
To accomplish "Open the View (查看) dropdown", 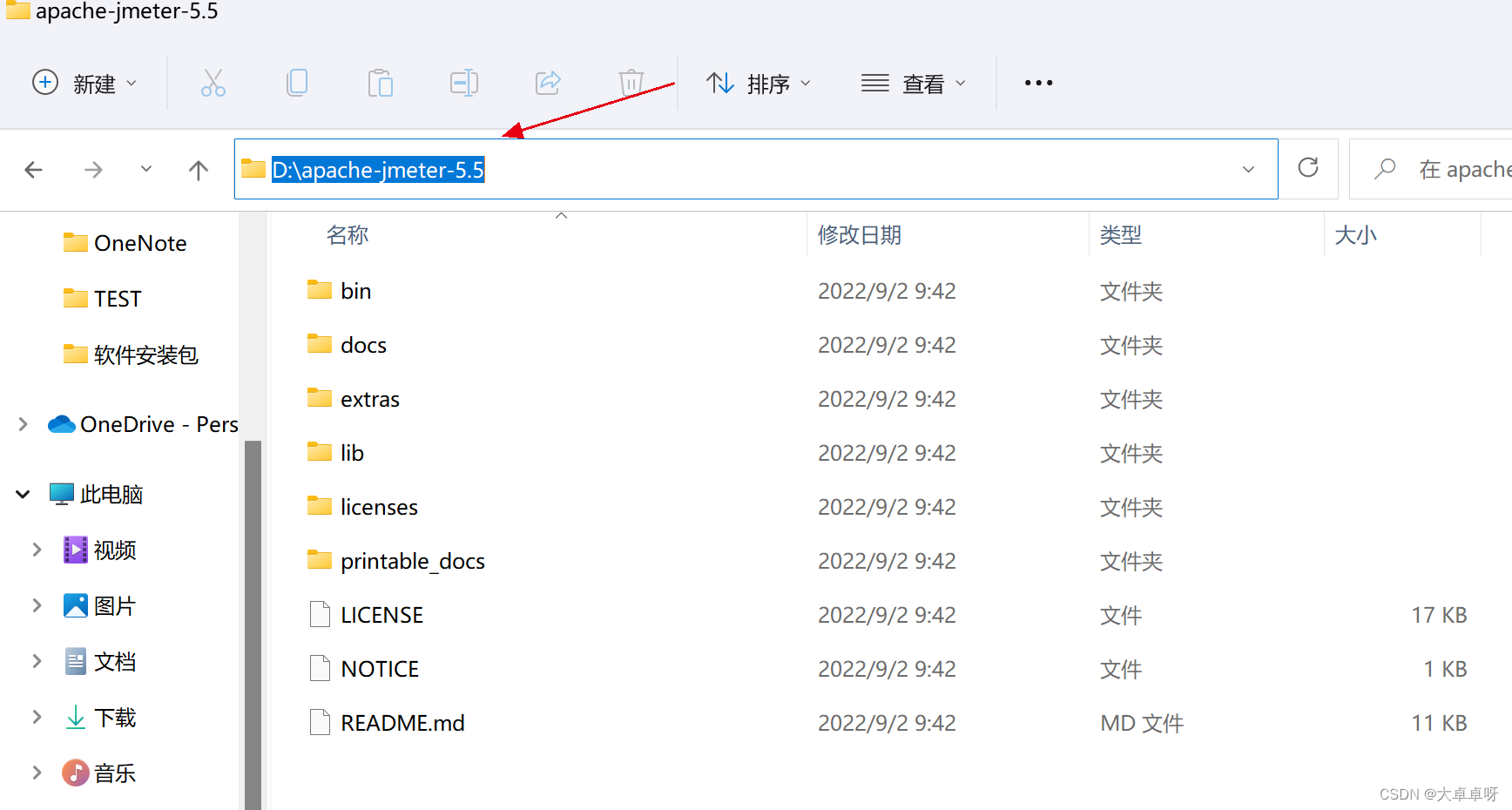I will tap(914, 84).
